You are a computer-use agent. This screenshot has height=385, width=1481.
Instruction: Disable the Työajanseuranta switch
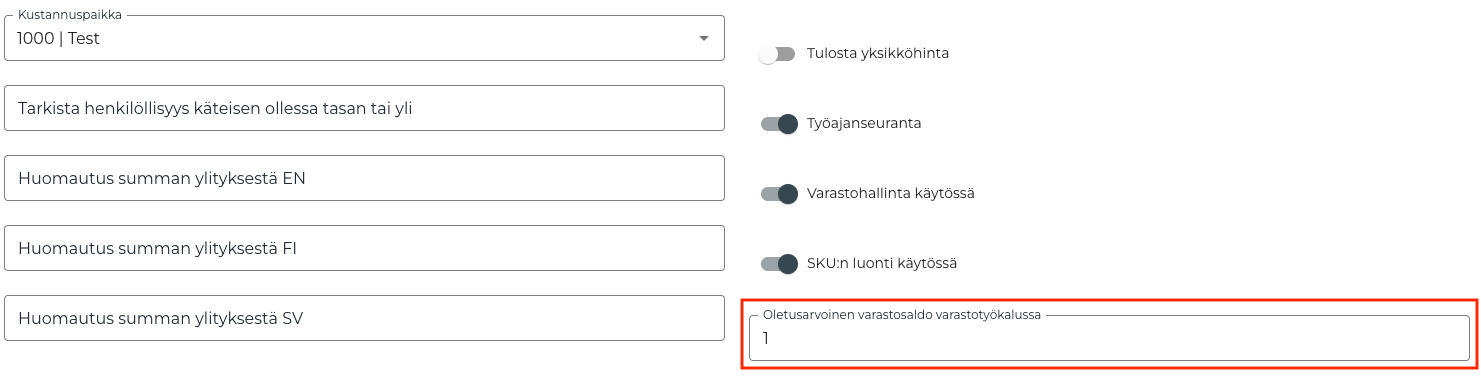779,124
